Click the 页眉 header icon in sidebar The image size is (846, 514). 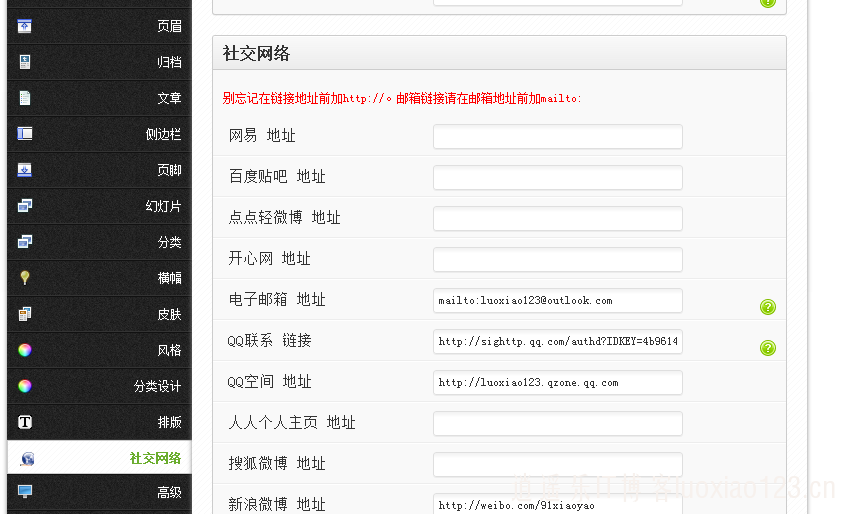tap(25, 26)
